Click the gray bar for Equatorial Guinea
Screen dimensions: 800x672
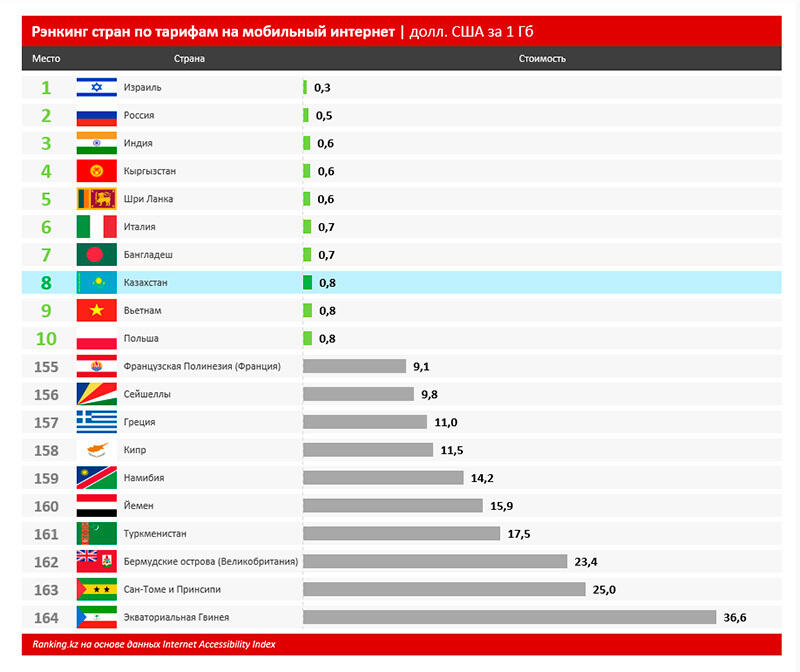click(x=509, y=617)
